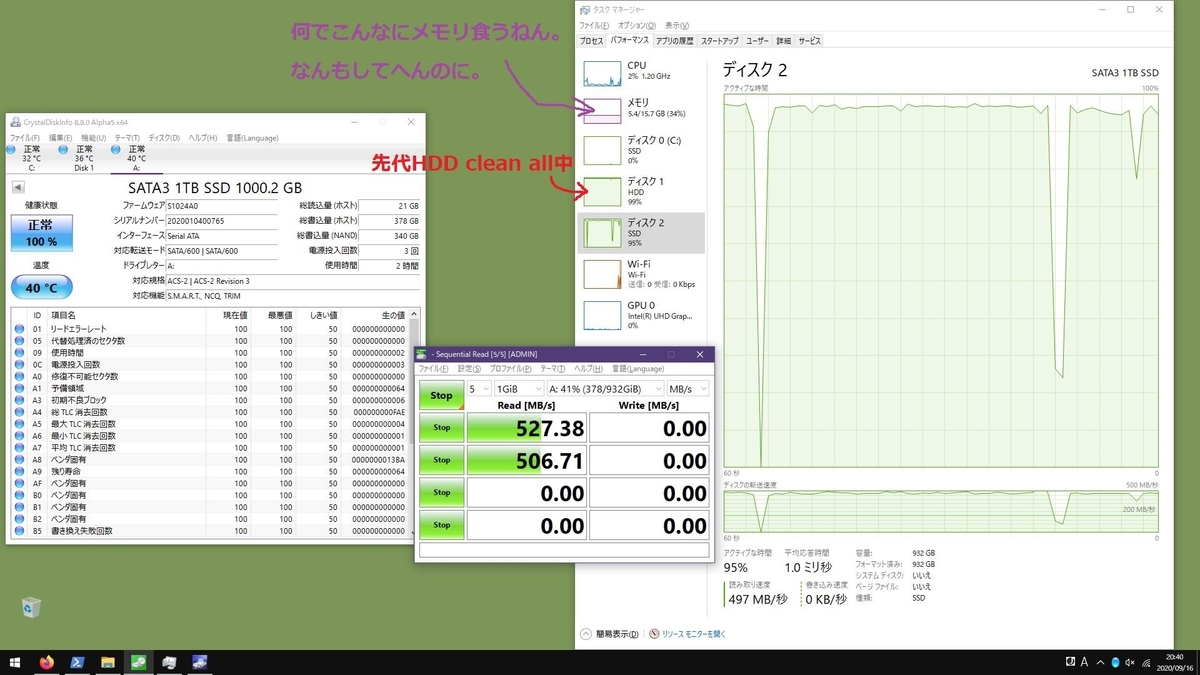Image resolution: width=1200 pixels, height=675 pixels.
Task: Click the 527.38 read result field
Action: point(526,428)
